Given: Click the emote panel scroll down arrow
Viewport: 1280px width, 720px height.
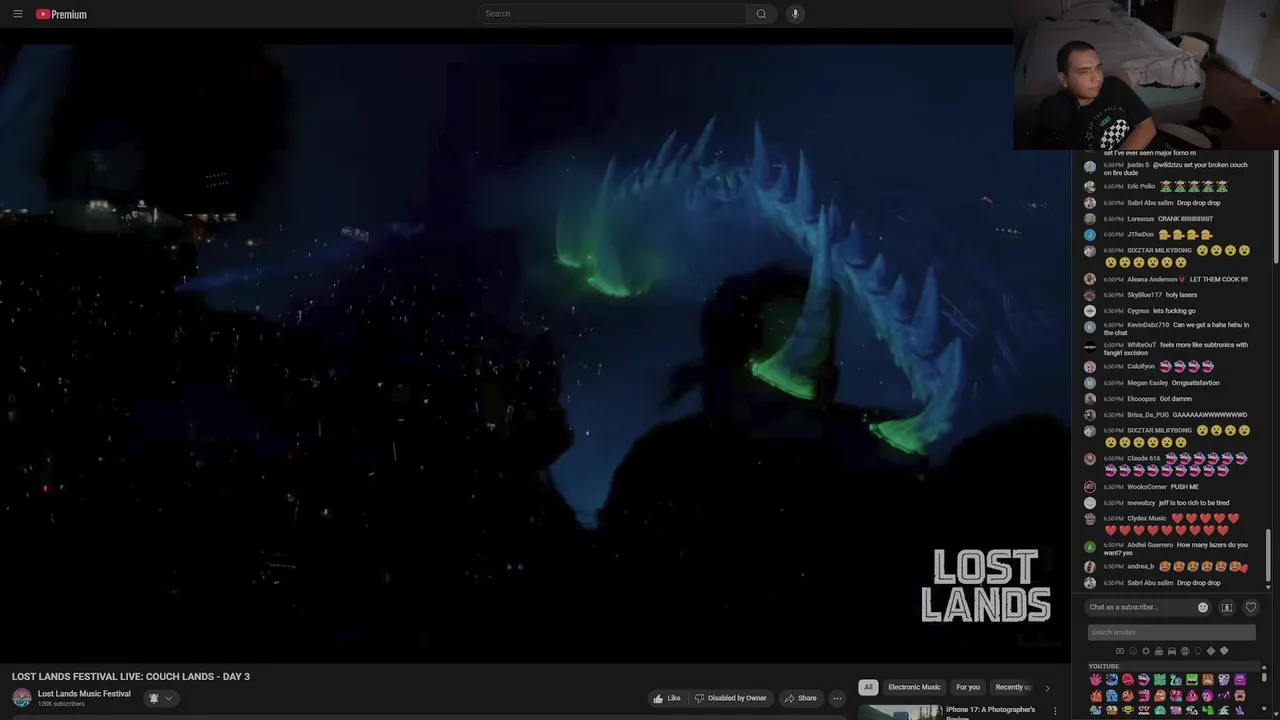Looking at the screenshot, I should (x=1264, y=708).
